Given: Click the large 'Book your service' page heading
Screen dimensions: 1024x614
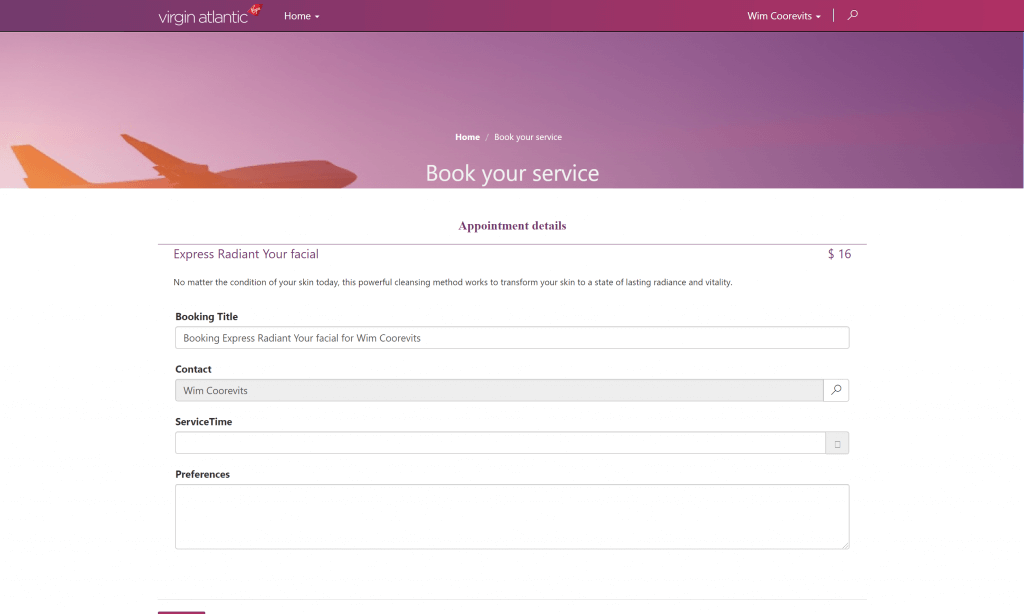Looking at the screenshot, I should coord(512,173).
